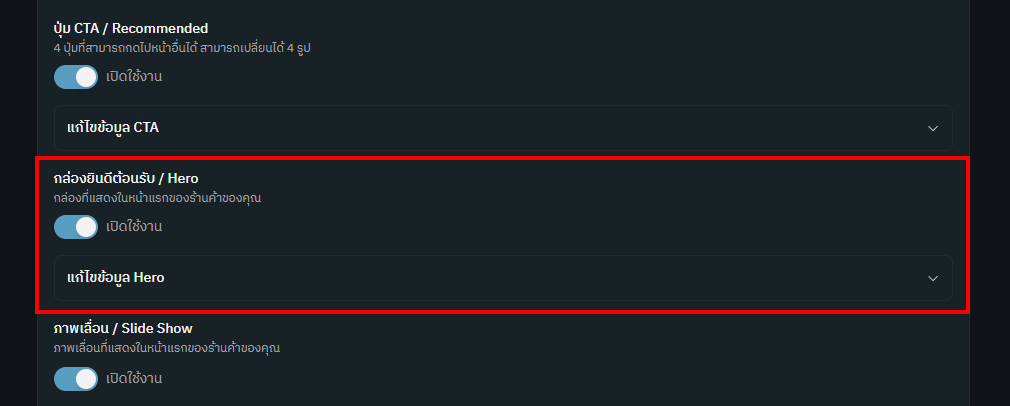Select the ภาพเลื่อน / Slide Show heading

122,328
